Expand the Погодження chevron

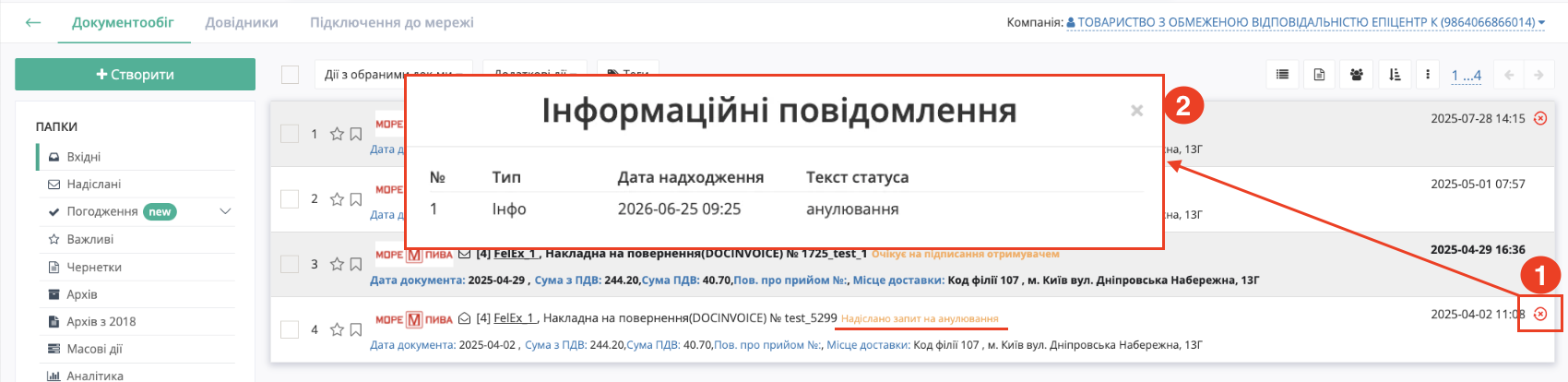pyautogui.click(x=225, y=211)
